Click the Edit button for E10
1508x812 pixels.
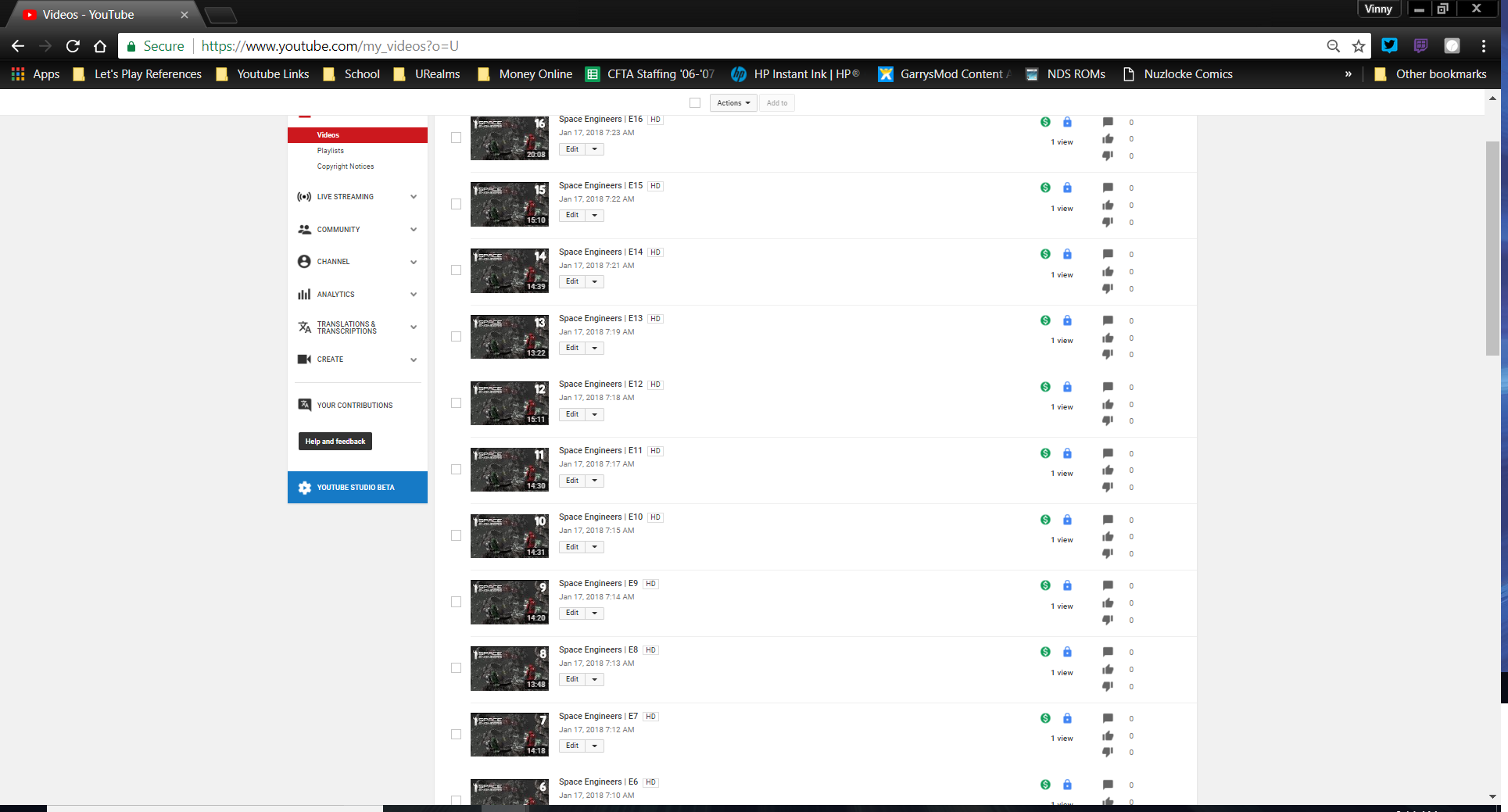572,547
